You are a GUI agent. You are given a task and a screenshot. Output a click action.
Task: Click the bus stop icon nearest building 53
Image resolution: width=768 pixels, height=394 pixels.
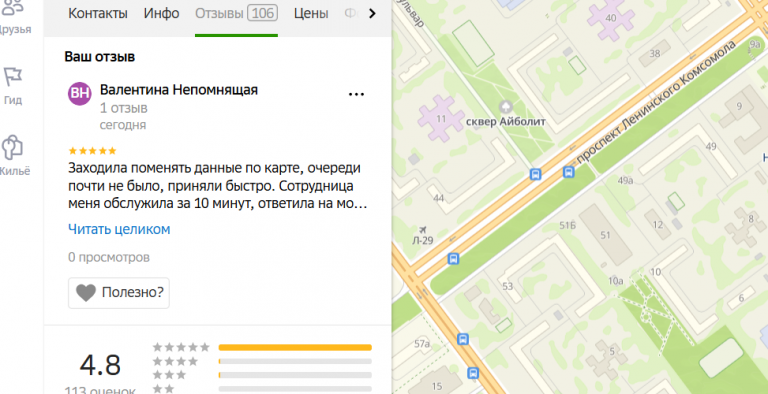coord(454,258)
